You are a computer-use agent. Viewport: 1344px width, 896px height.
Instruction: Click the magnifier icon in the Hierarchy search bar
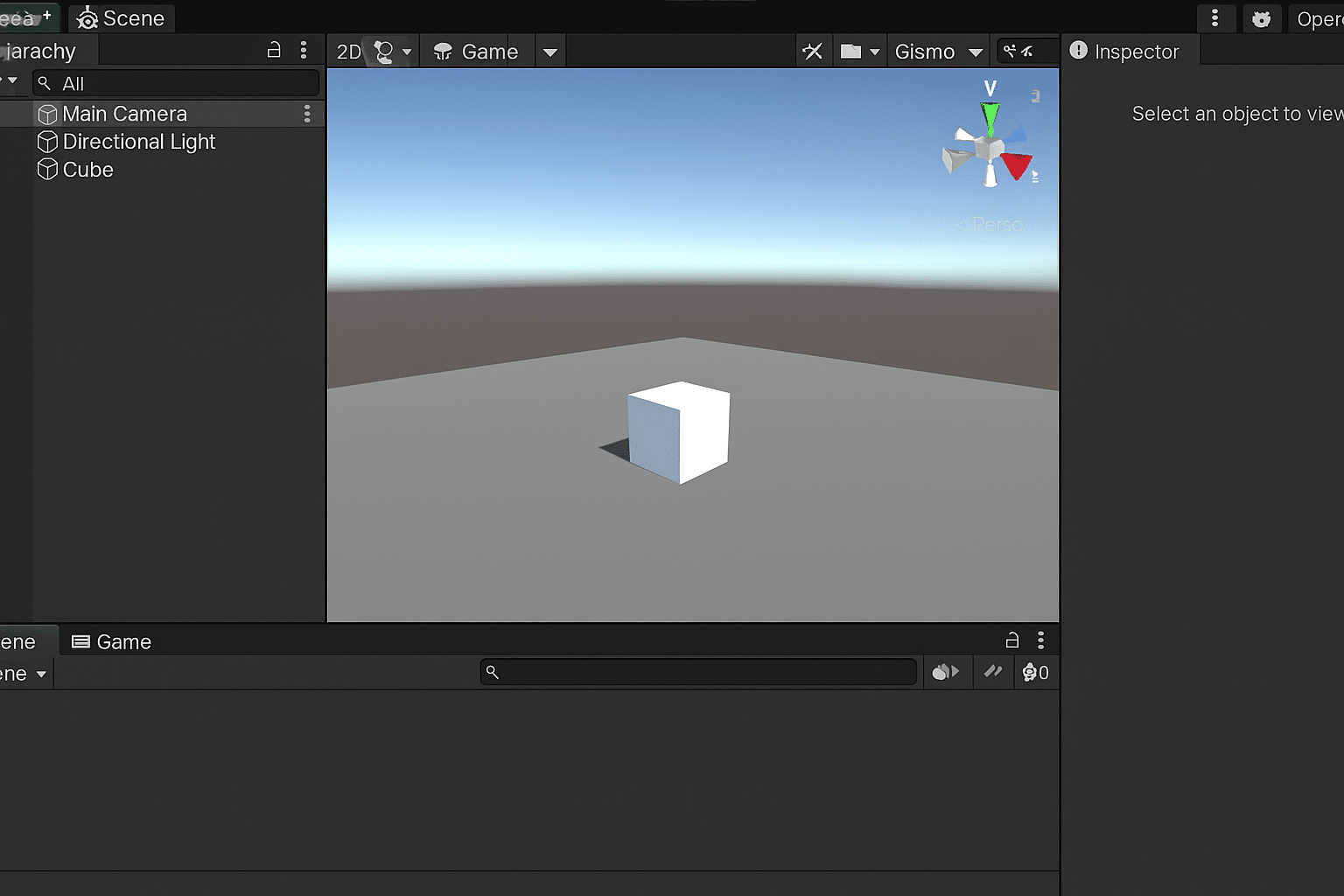(45, 83)
